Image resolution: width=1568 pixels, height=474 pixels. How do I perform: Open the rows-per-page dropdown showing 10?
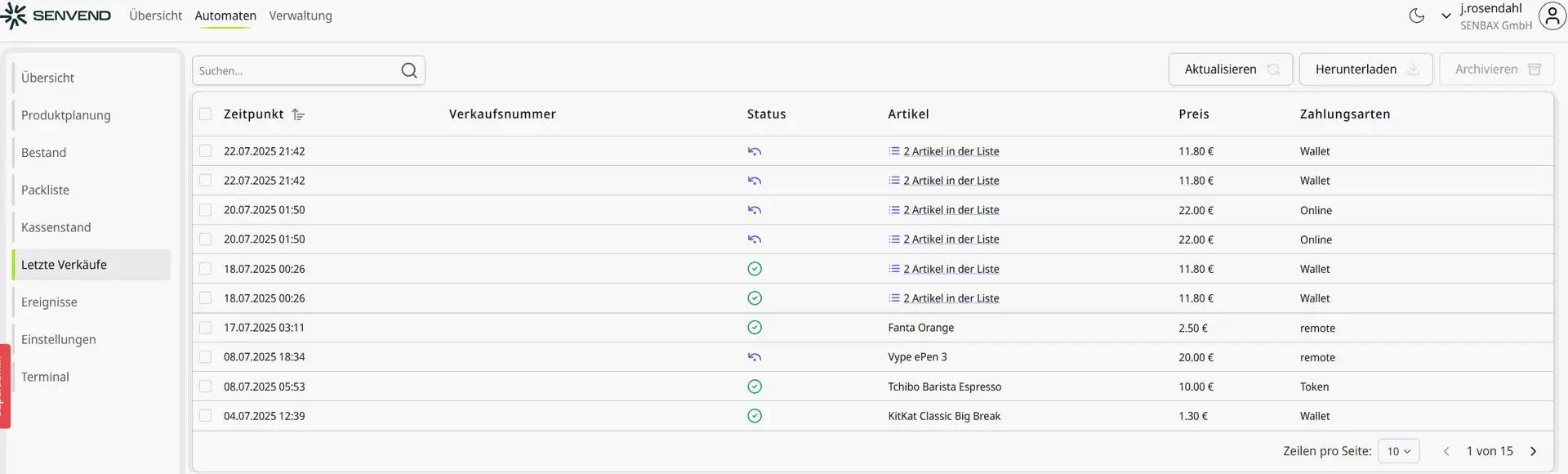(x=1398, y=451)
